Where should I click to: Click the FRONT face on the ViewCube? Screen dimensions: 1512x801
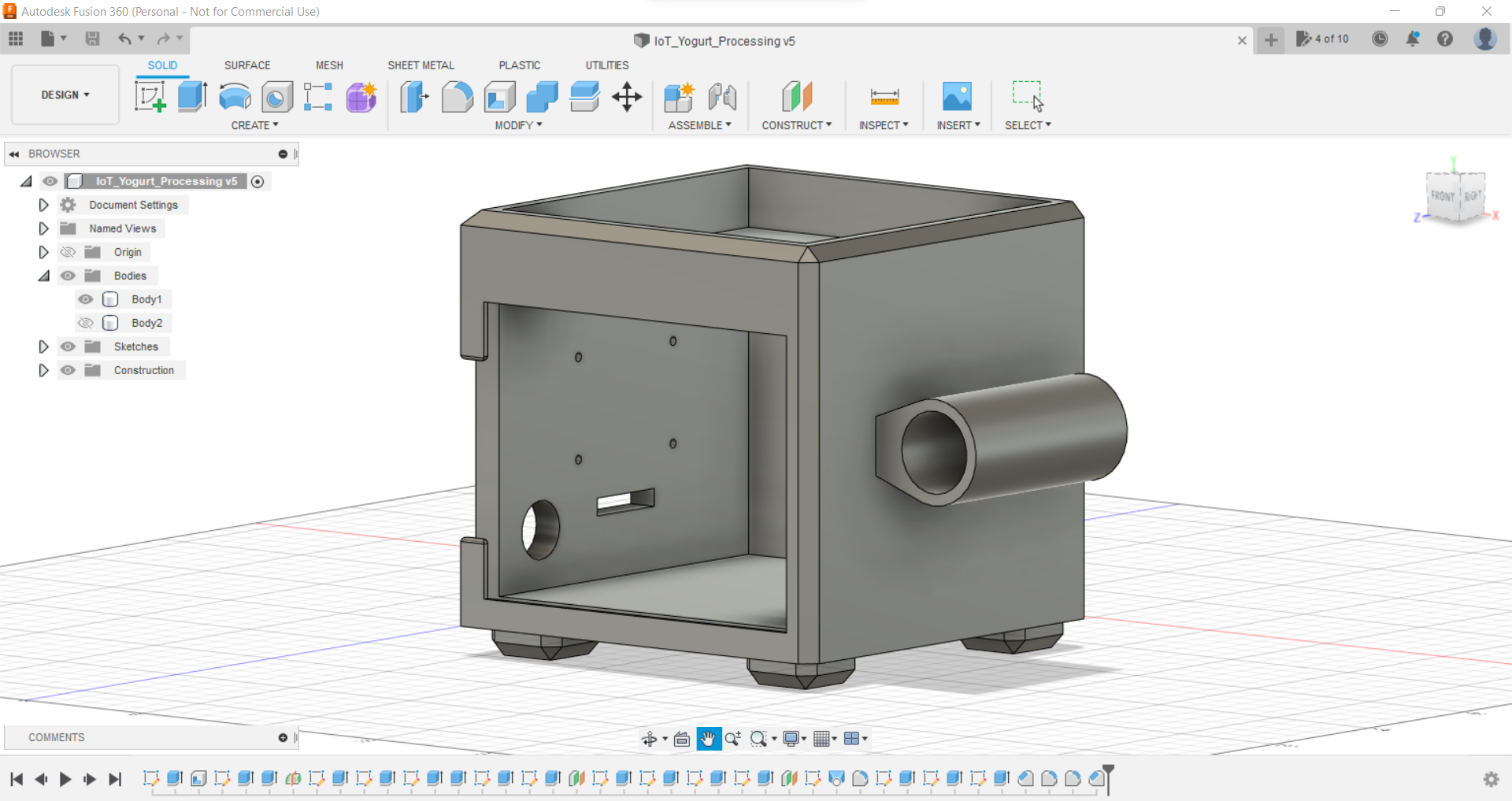point(1441,195)
